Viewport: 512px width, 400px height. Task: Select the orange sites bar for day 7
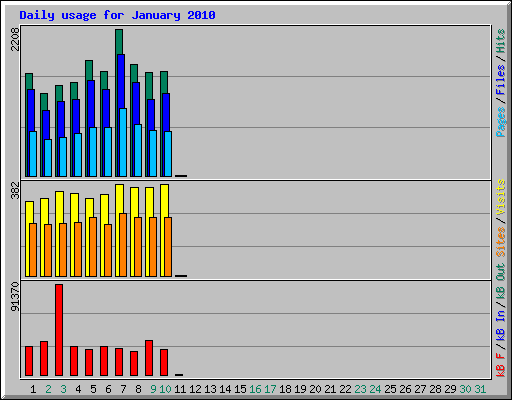123,245
